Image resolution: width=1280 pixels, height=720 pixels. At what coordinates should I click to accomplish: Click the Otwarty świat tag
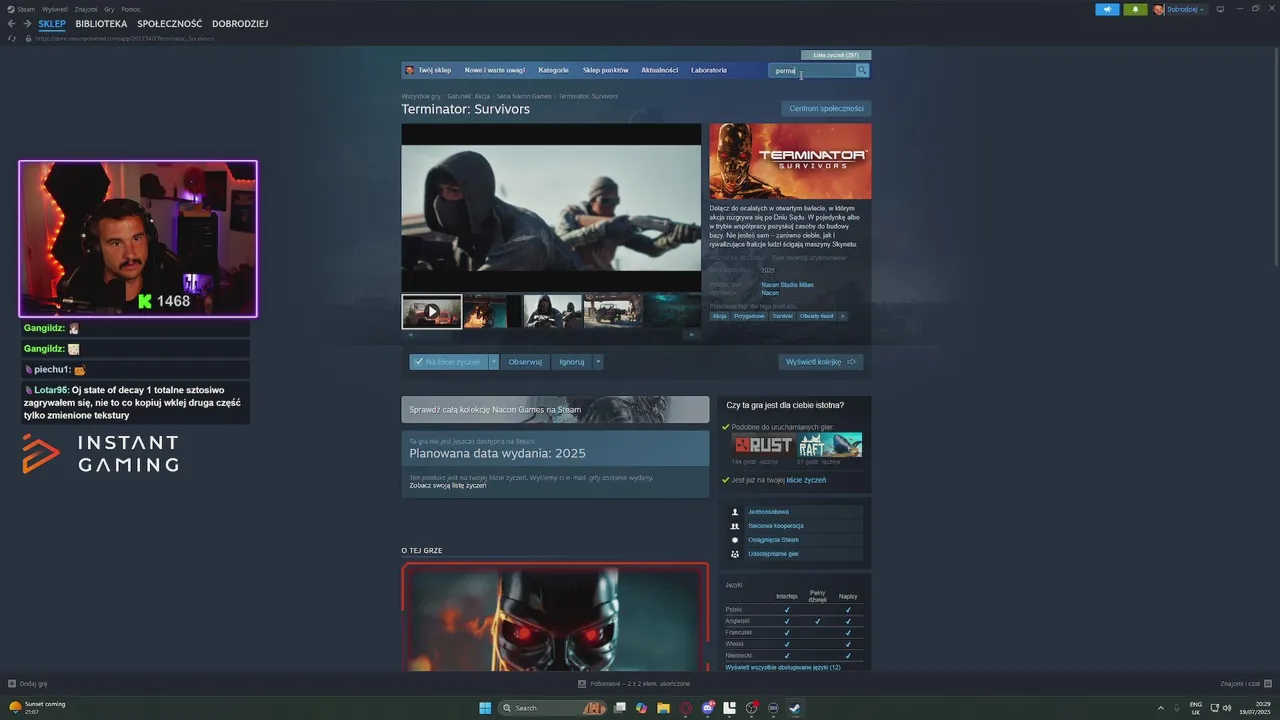817,316
